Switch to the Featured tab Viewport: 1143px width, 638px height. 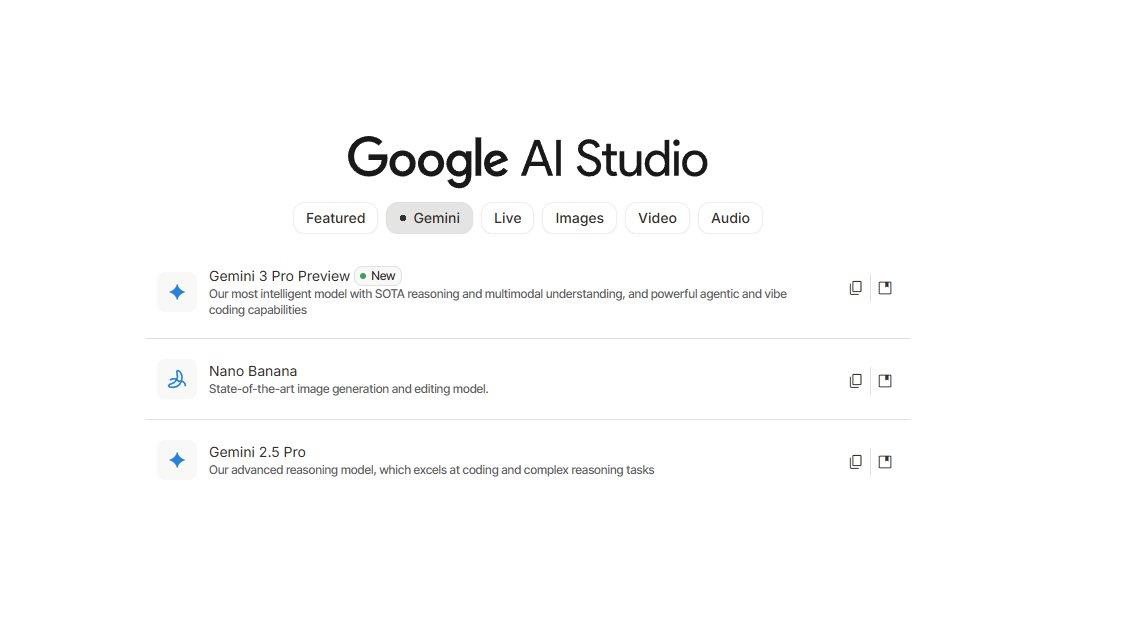tap(335, 218)
